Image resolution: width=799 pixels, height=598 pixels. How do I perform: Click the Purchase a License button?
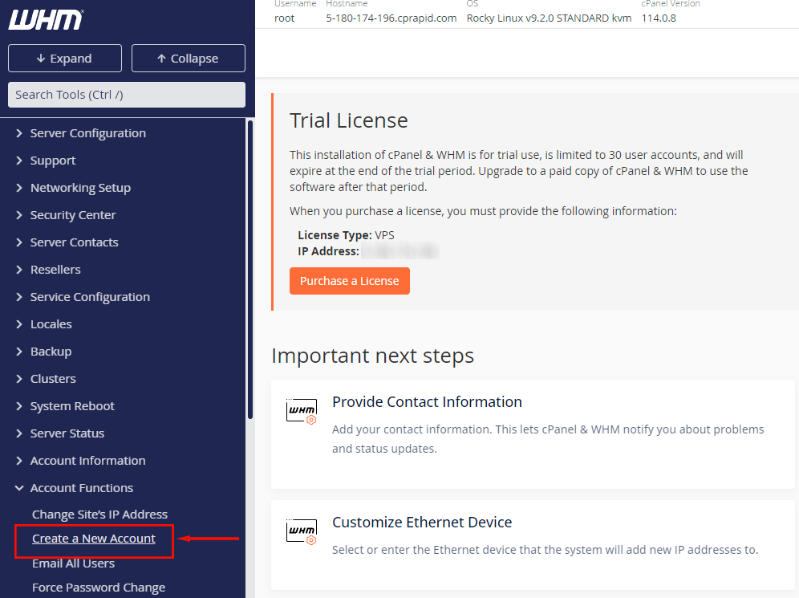(x=349, y=281)
